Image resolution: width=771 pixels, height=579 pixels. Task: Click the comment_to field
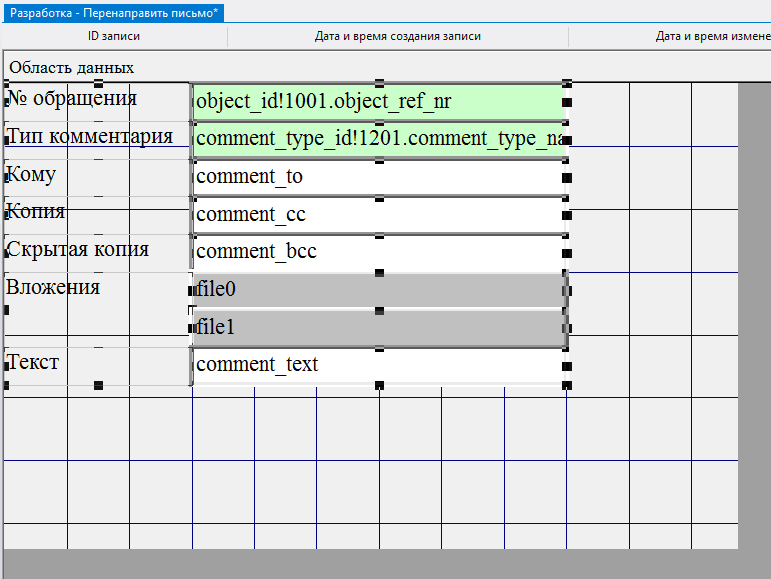coord(379,177)
